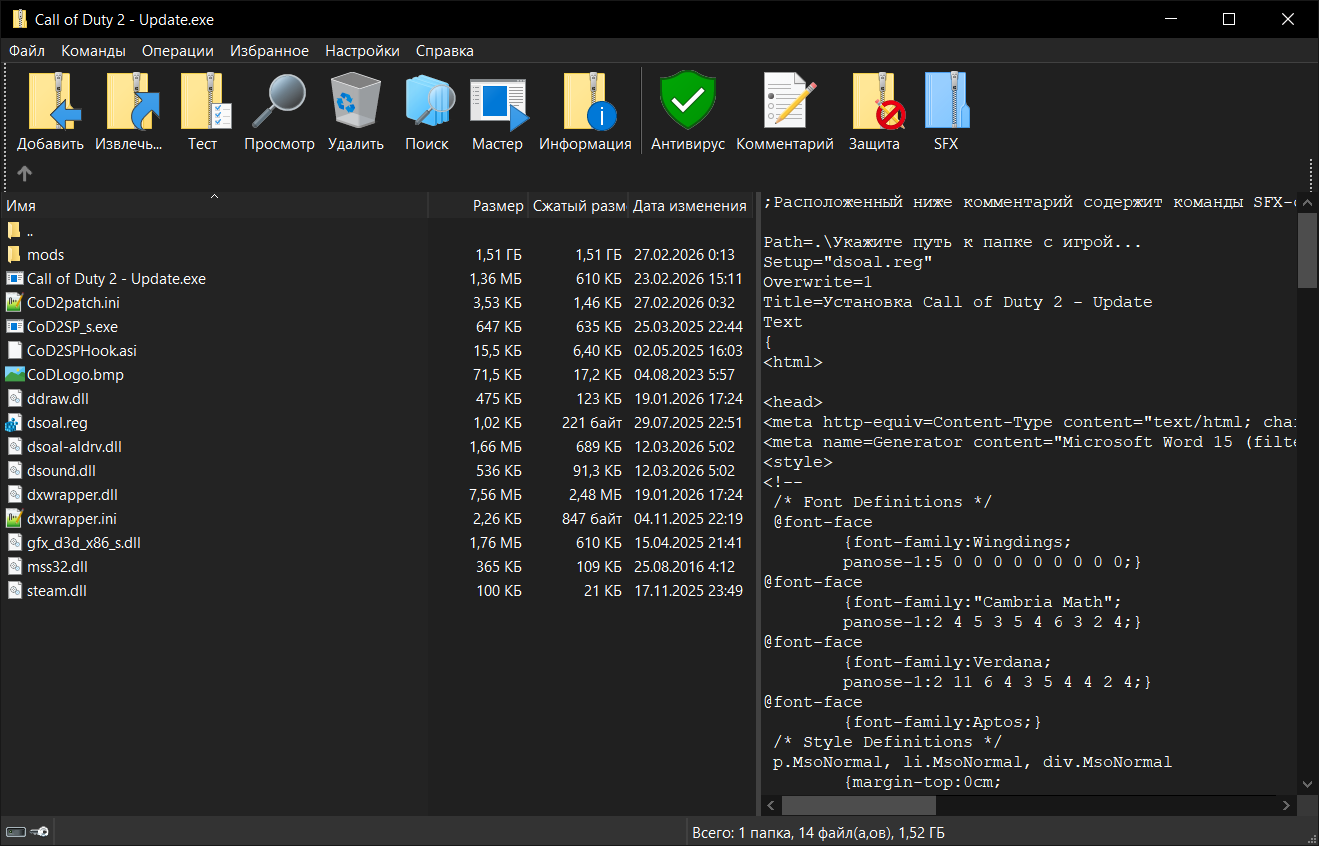The width and height of the screenshot is (1319, 846).
Task: Open the Поиск (Find) tool
Action: pos(428,101)
